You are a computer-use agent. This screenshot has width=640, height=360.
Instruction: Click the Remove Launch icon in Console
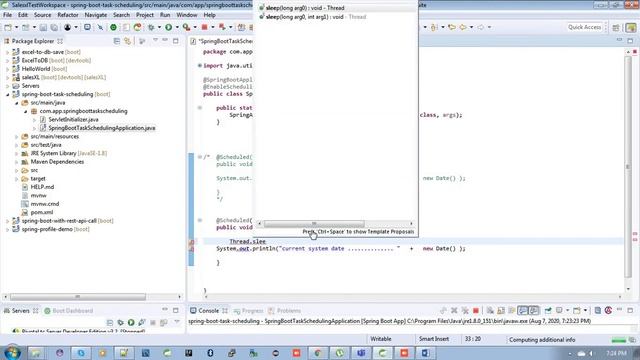pos(454,311)
